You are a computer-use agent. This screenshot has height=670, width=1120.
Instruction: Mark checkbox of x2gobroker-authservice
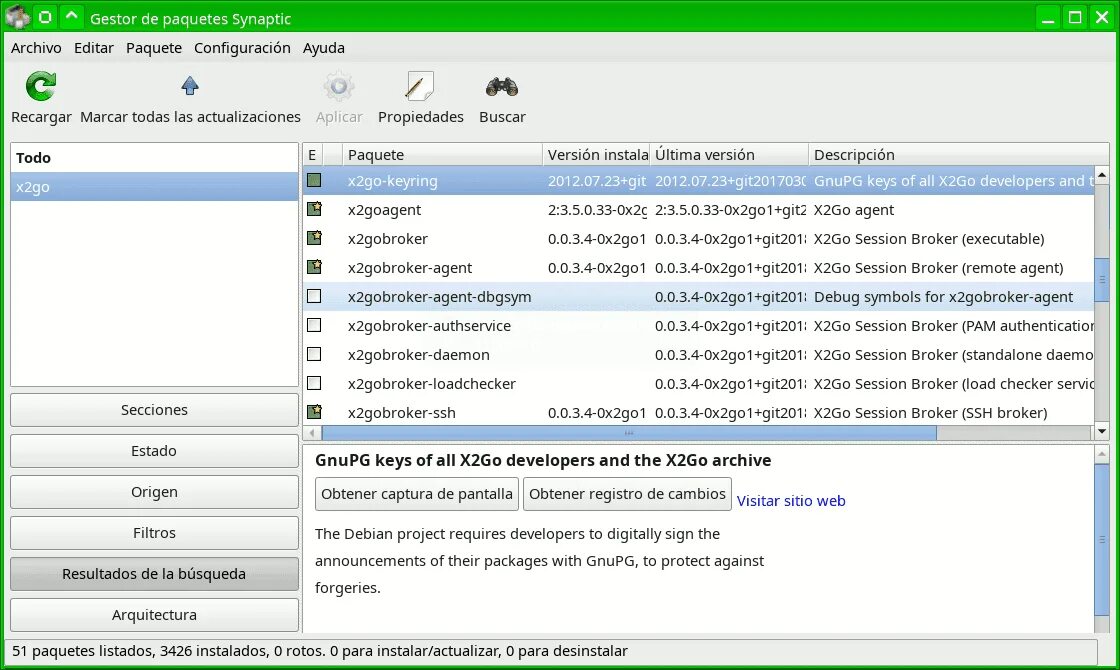coord(314,325)
